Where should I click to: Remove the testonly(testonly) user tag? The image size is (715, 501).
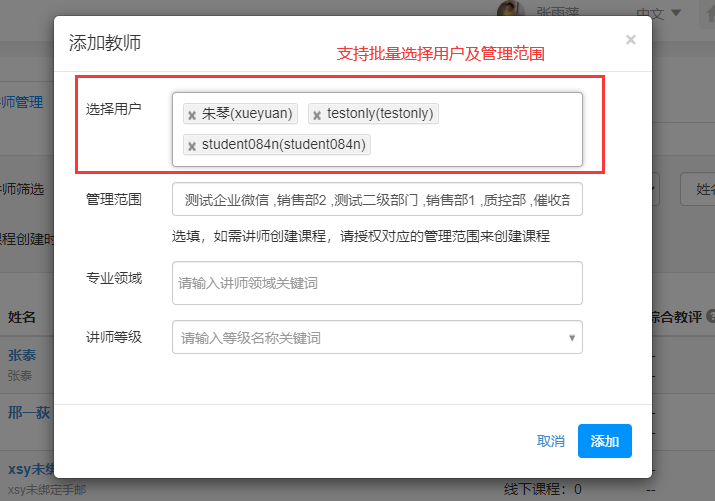point(317,115)
